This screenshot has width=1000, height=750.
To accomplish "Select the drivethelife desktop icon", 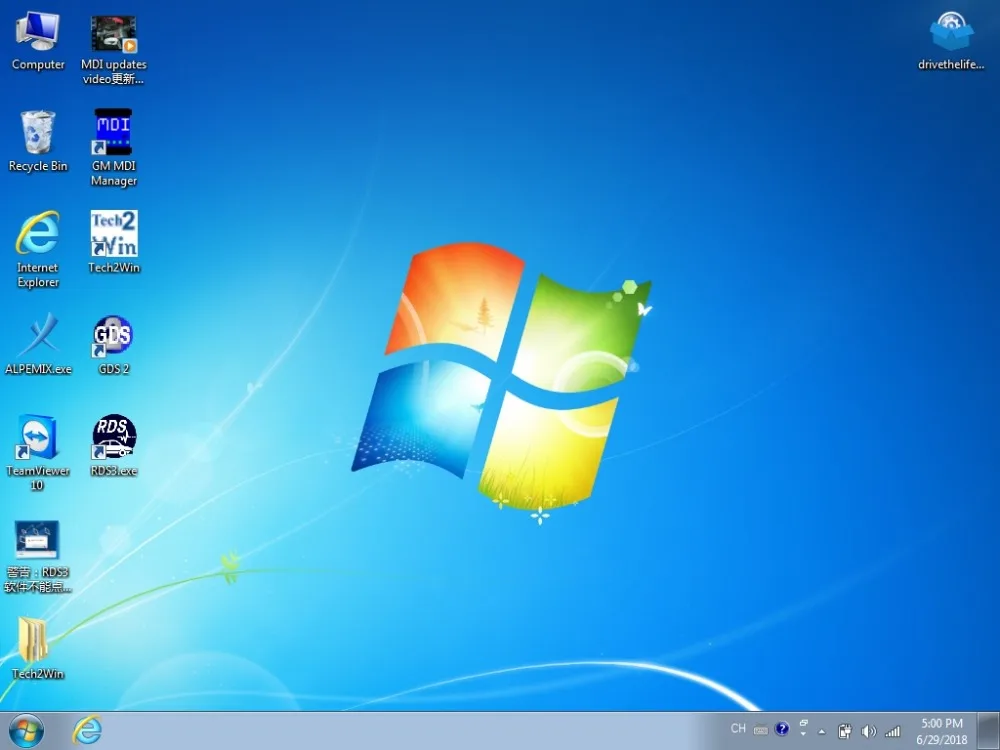I will (951, 40).
